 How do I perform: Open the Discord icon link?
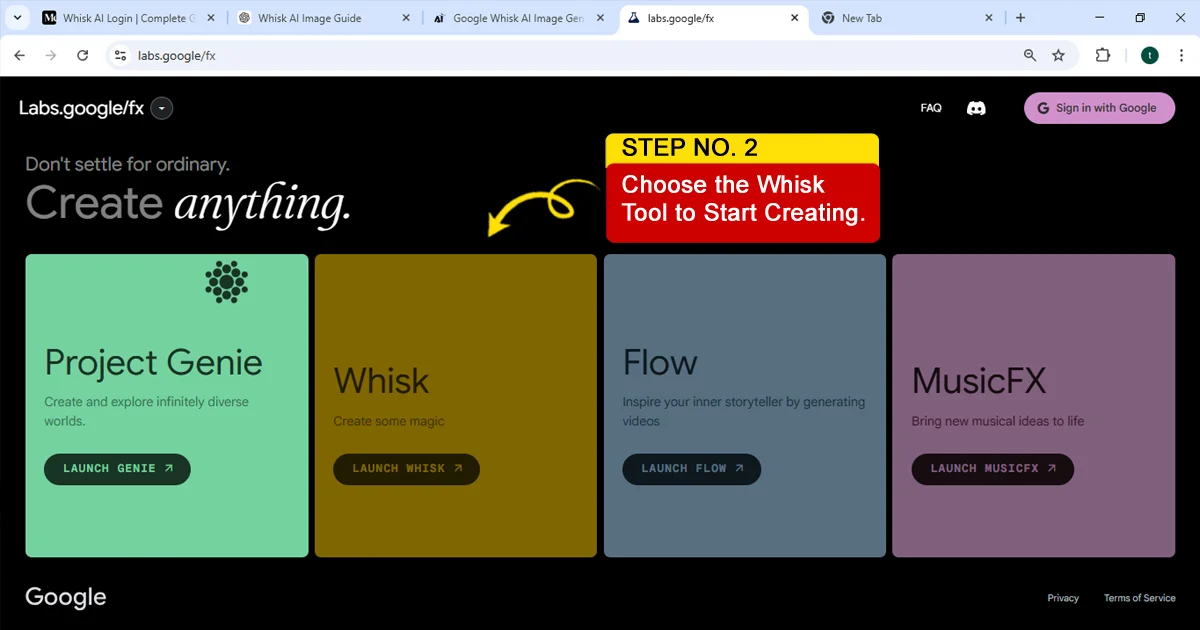tap(976, 108)
